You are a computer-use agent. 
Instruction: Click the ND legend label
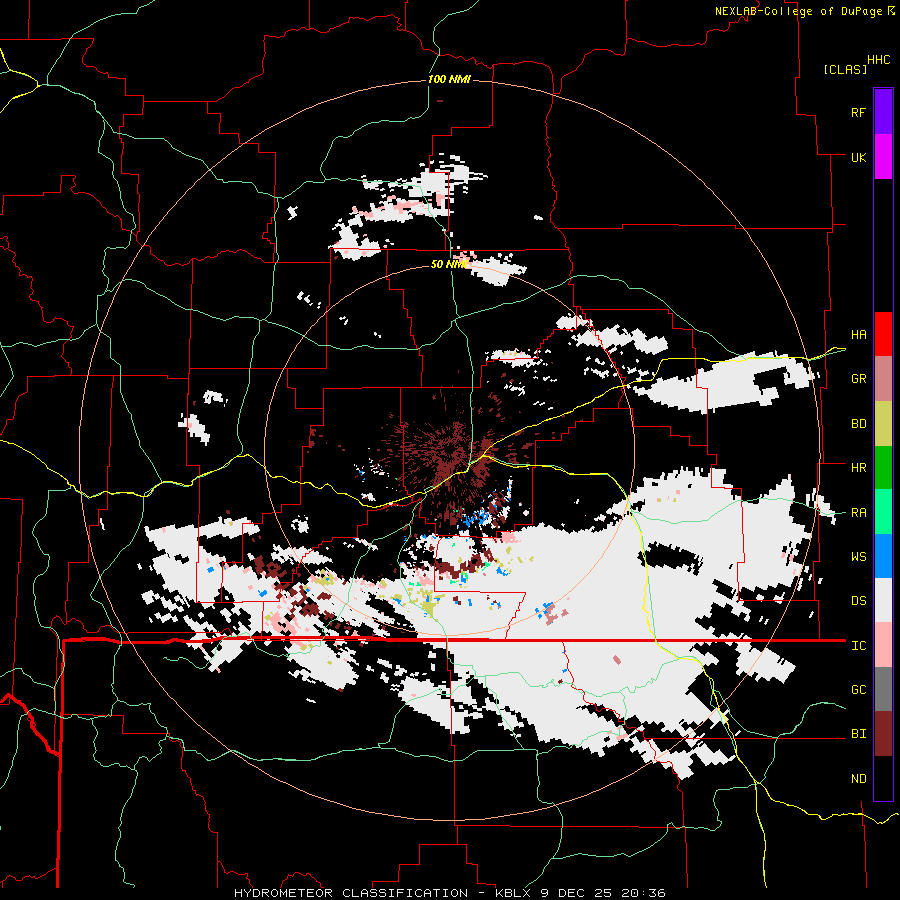coord(858,779)
